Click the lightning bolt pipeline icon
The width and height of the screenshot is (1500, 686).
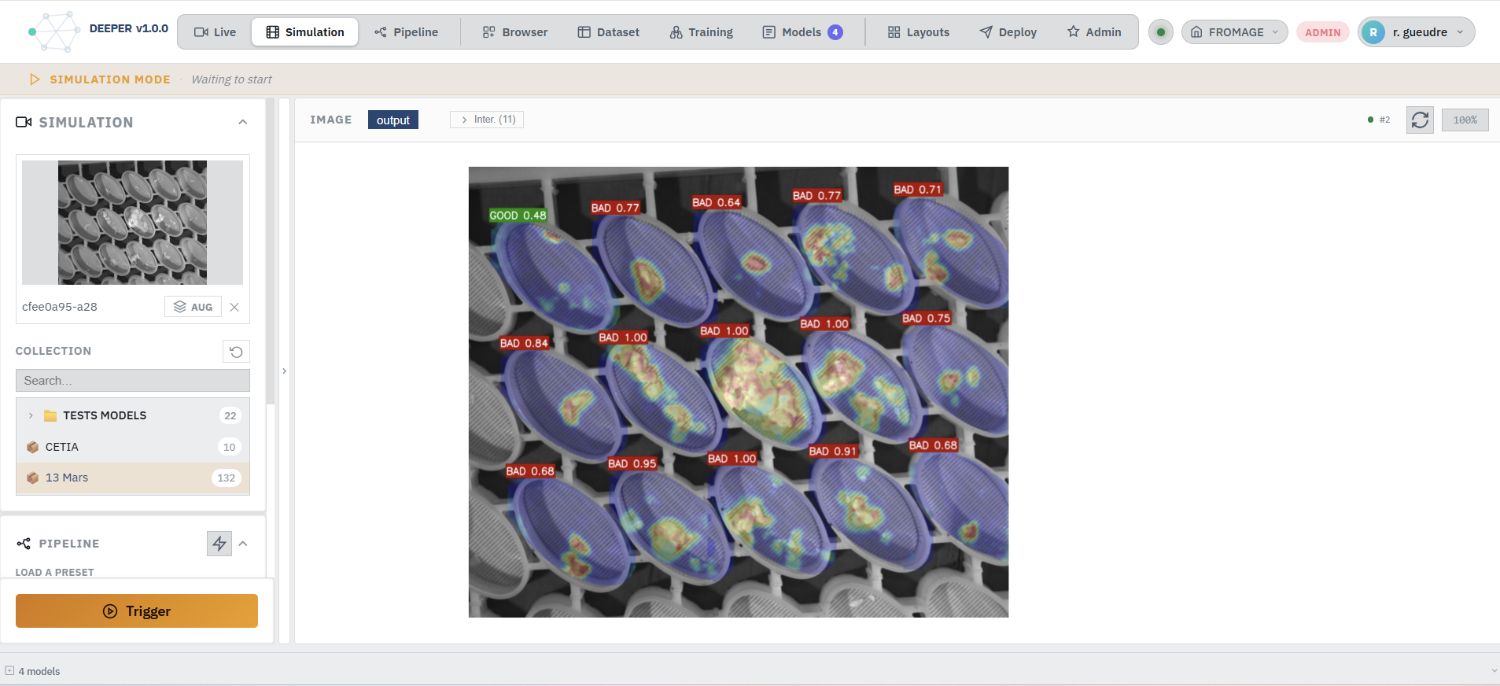[x=219, y=543]
